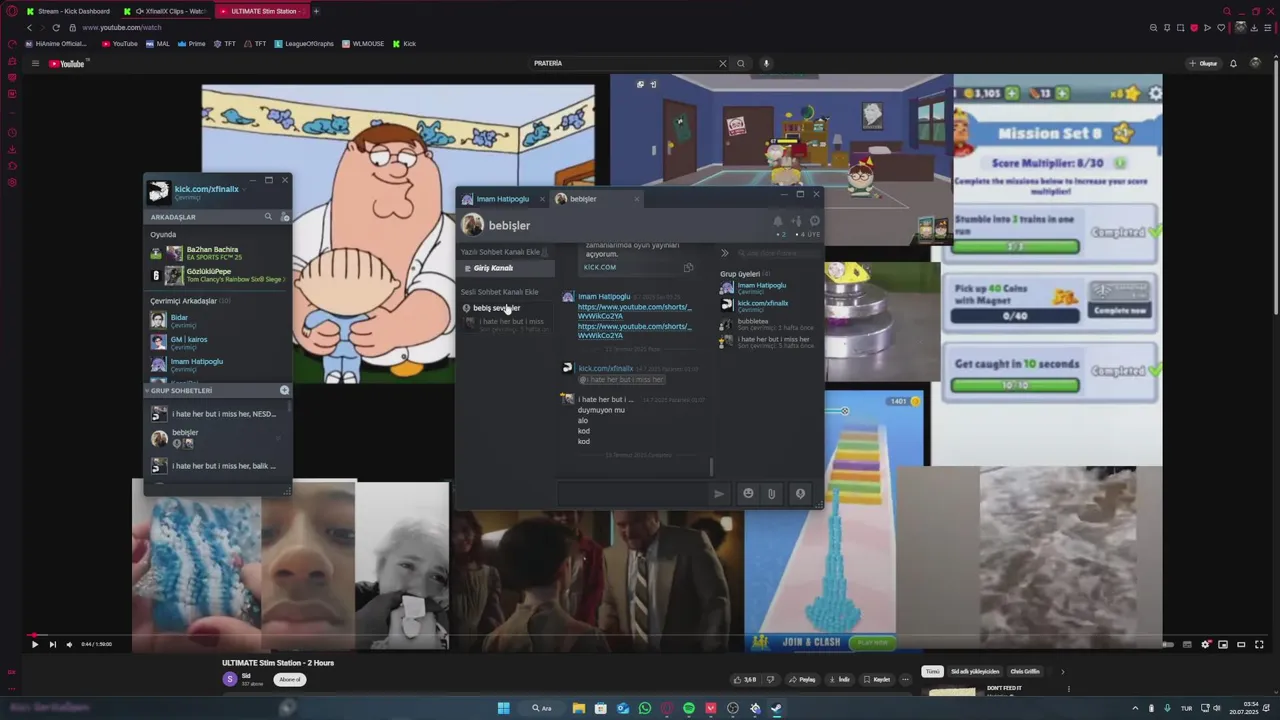Close the bebişler chat tab

point(636,199)
